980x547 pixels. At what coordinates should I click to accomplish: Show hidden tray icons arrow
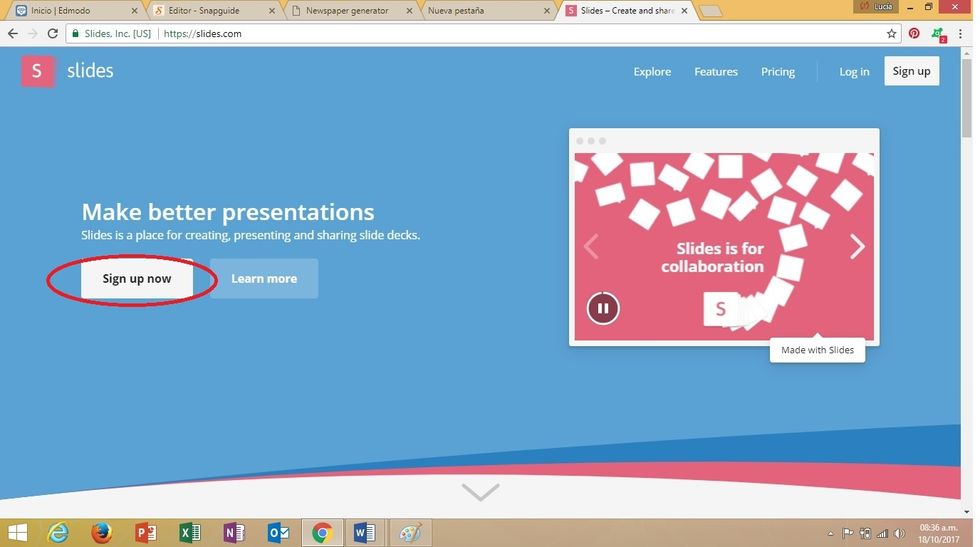tap(831, 533)
